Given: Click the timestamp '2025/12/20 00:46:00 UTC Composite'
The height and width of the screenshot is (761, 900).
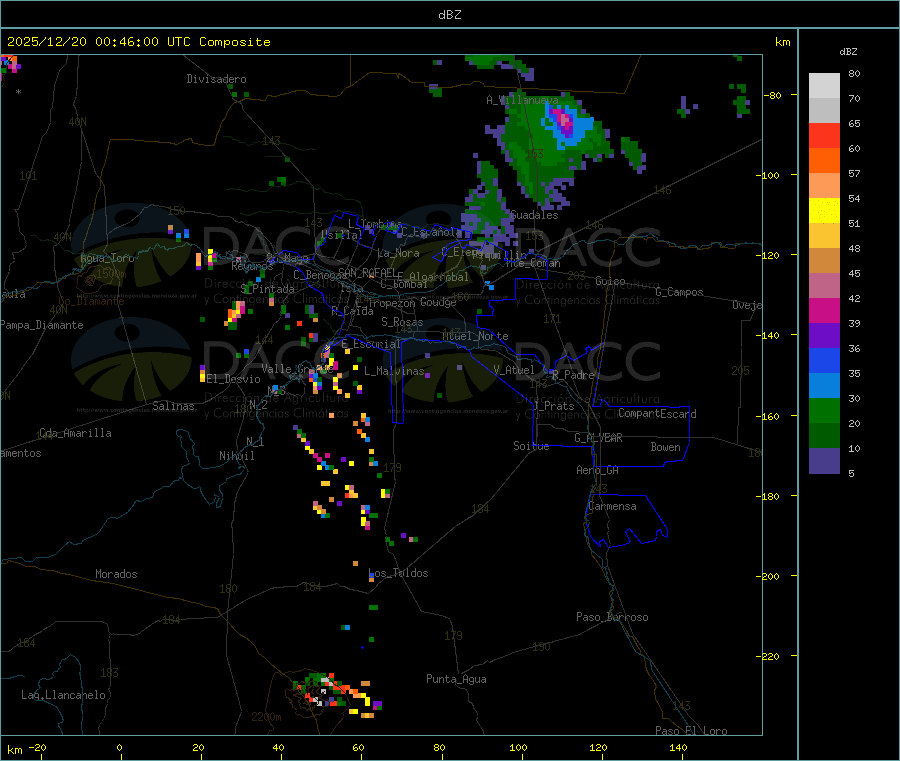Looking at the screenshot, I should coord(138,42).
